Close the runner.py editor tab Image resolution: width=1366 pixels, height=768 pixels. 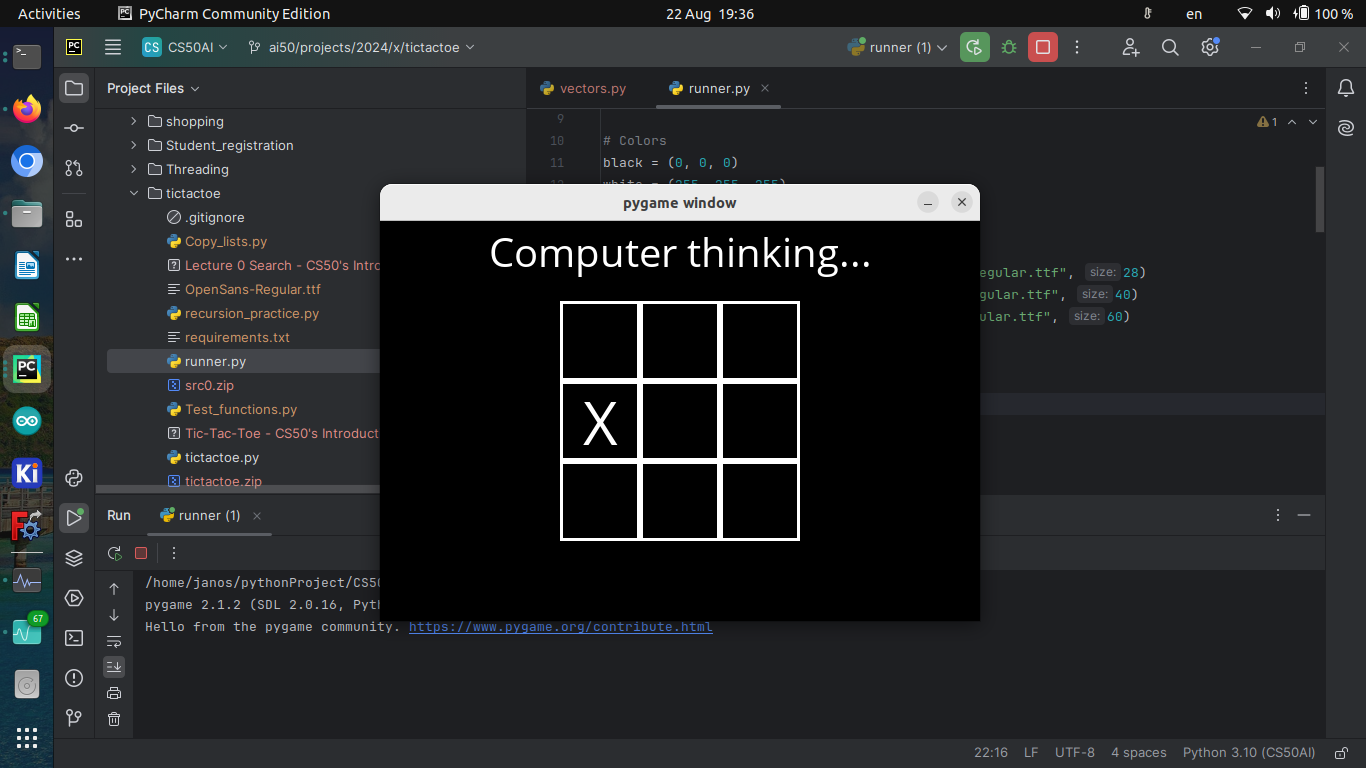[765, 88]
